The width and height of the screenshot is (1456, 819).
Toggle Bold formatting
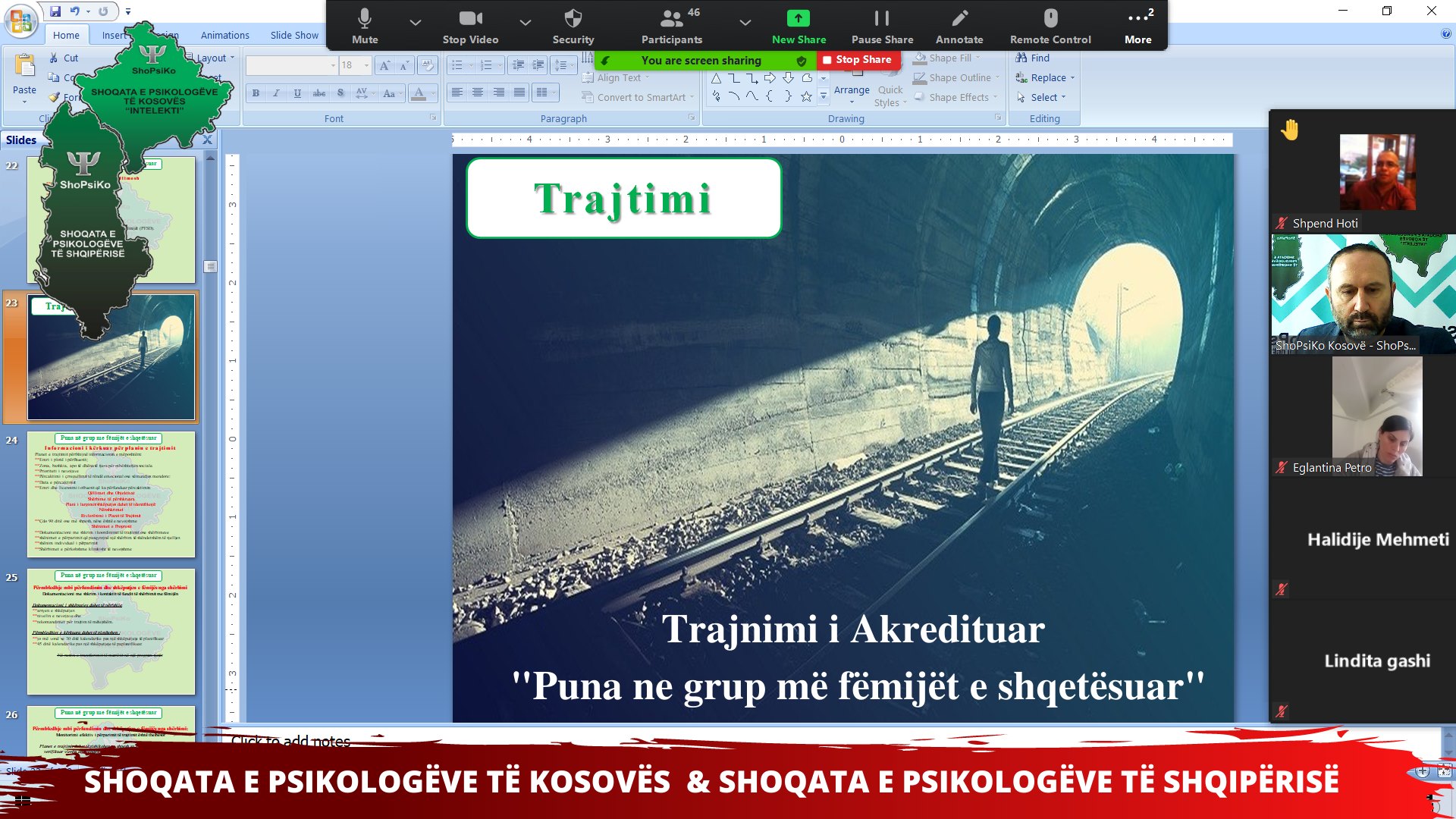coord(256,93)
